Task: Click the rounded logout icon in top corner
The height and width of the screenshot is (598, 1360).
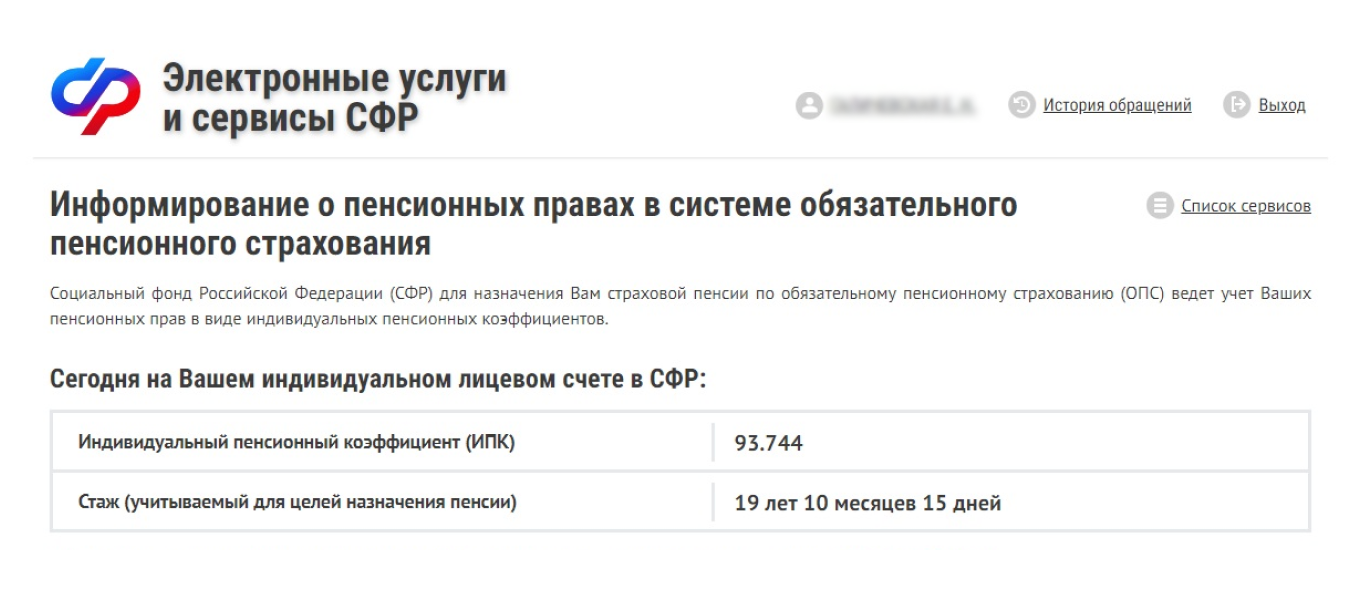Action: click(x=1235, y=103)
